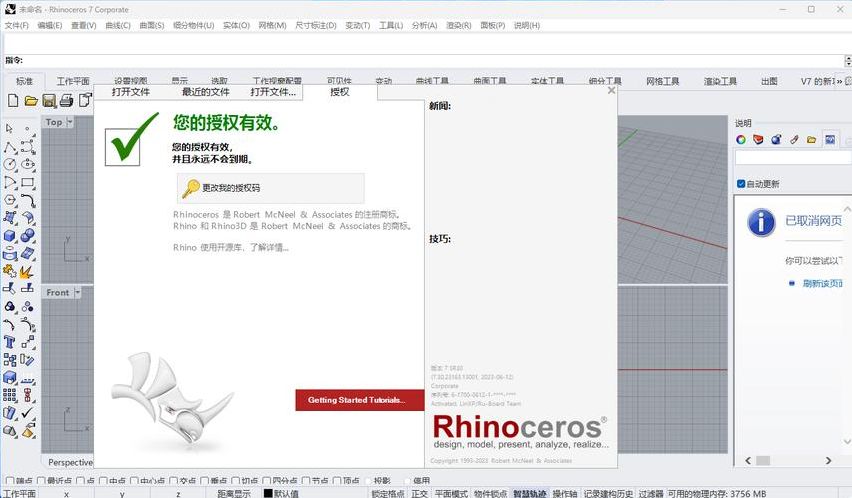
Task: Select the Explode tool icon
Action: [x=27, y=271]
